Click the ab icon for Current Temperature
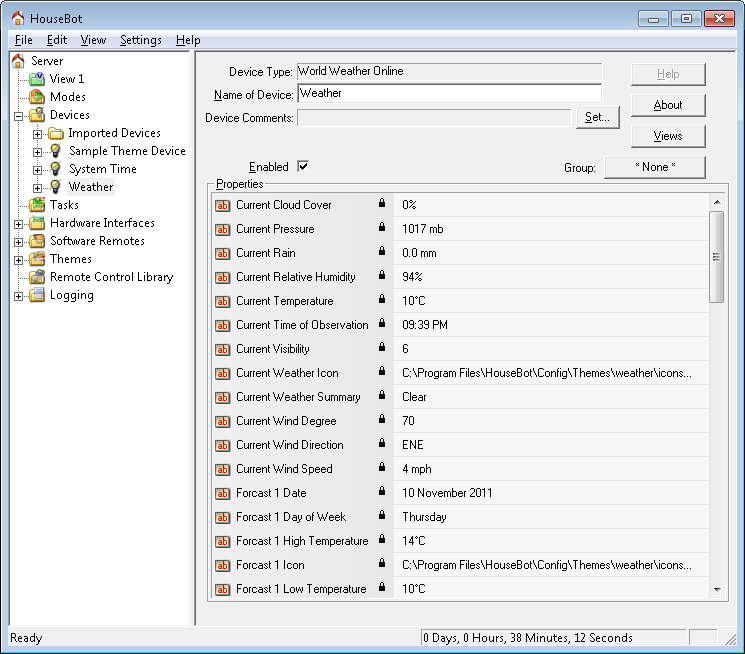 coord(222,301)
